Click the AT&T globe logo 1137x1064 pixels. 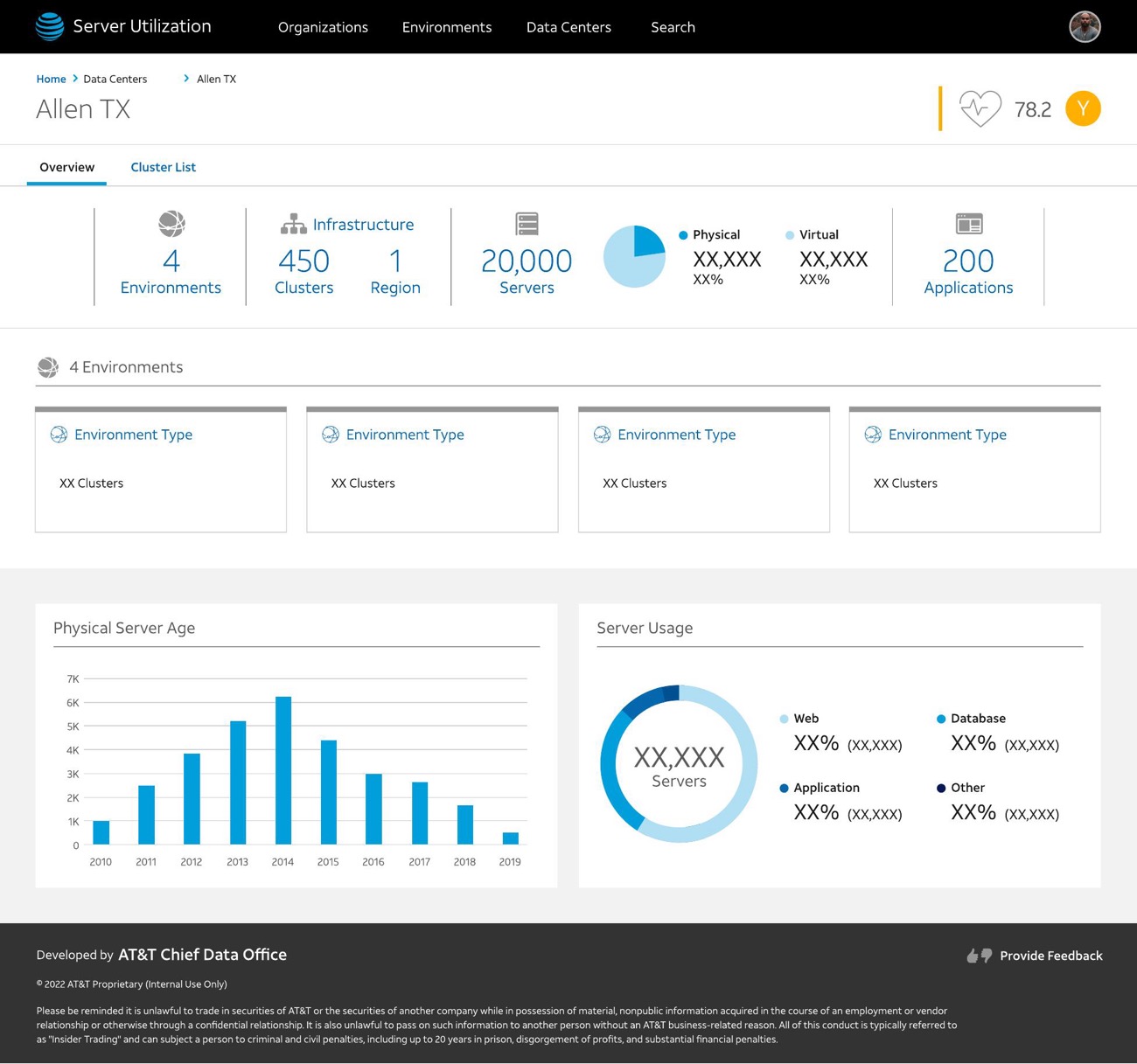(x=50, y=26)
